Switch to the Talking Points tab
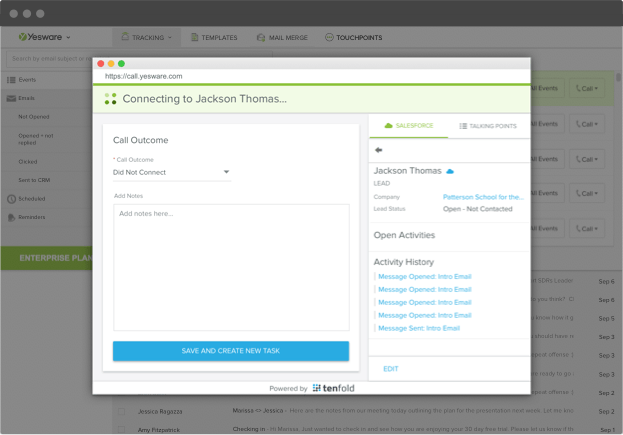 pos(488,126)
